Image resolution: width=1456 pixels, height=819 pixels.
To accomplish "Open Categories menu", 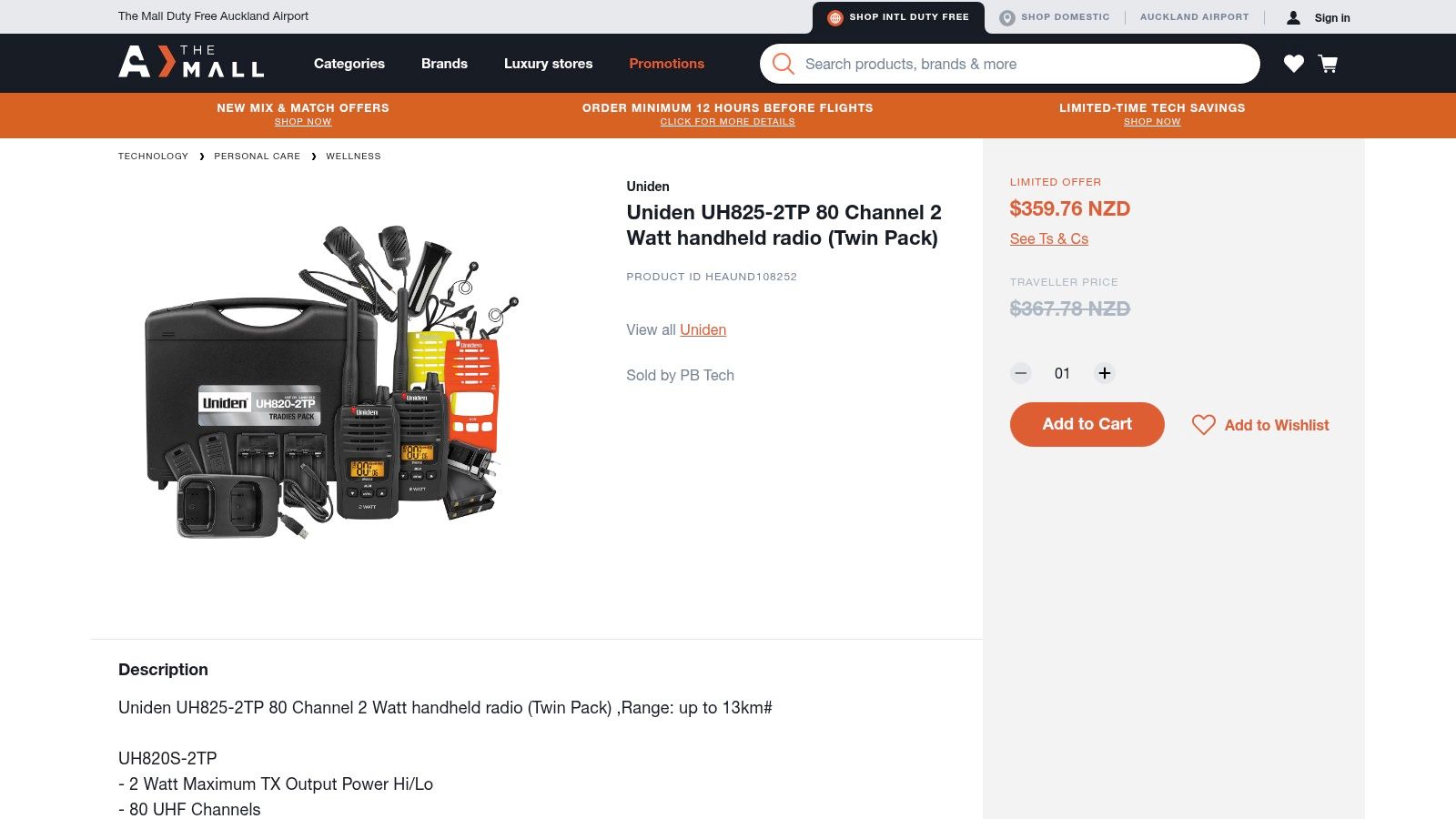I will pos(349,64).
